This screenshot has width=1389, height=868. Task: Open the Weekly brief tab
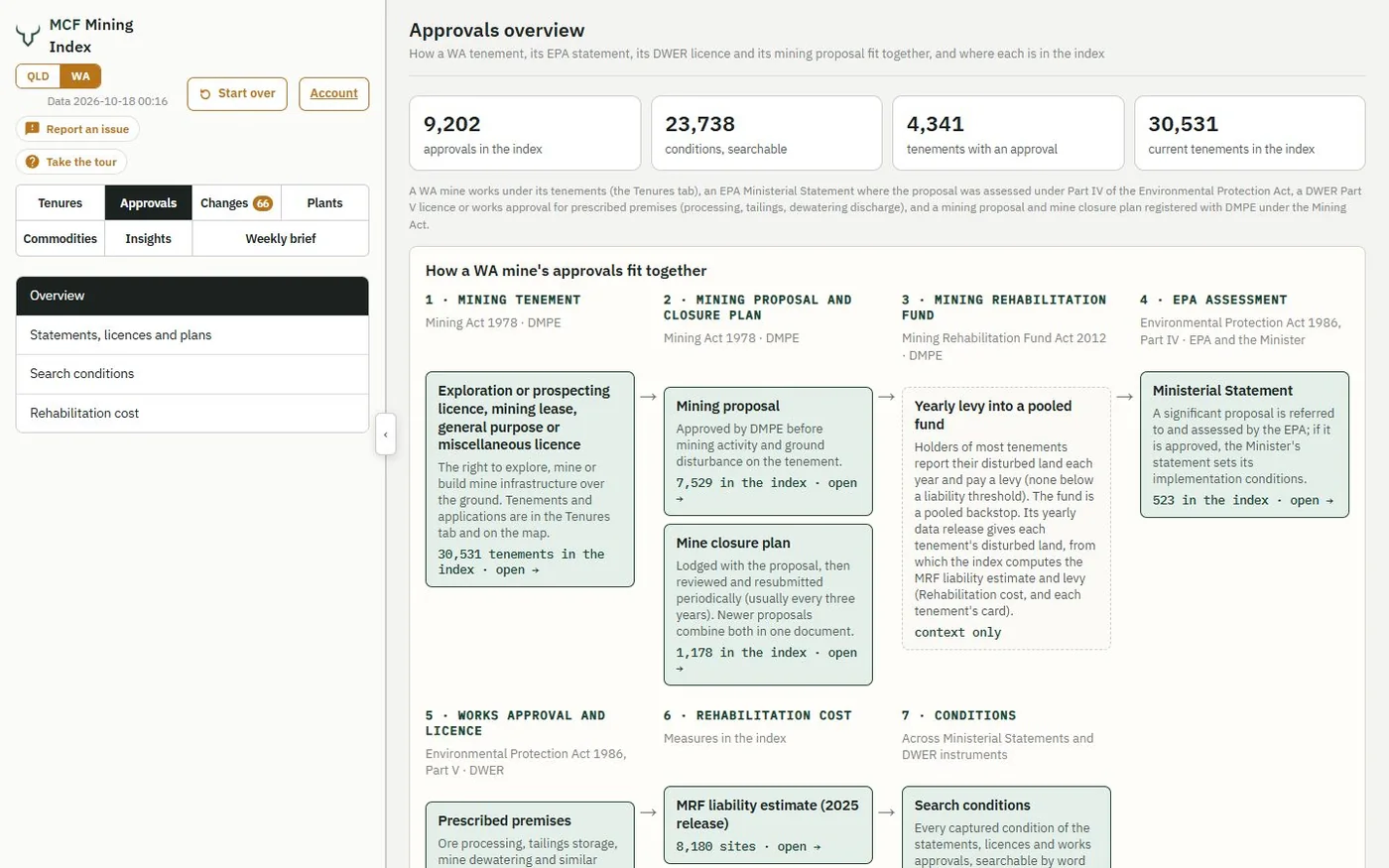pyautogui.click(x=281, y=238)
